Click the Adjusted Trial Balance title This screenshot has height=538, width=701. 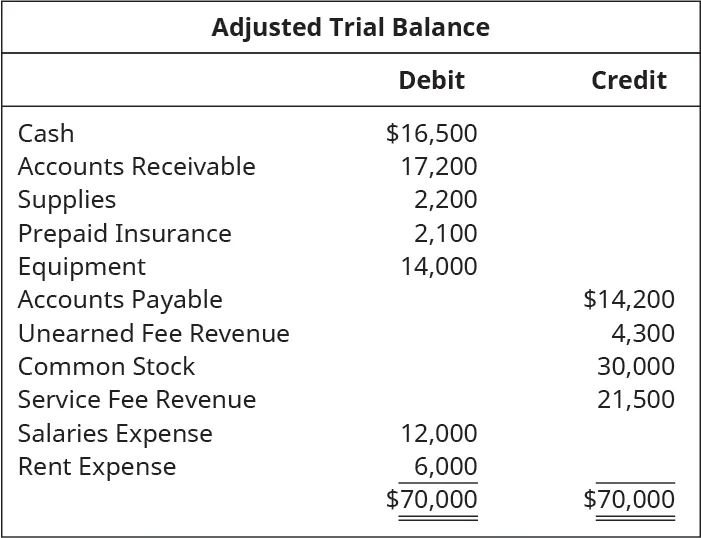point(350,27)
